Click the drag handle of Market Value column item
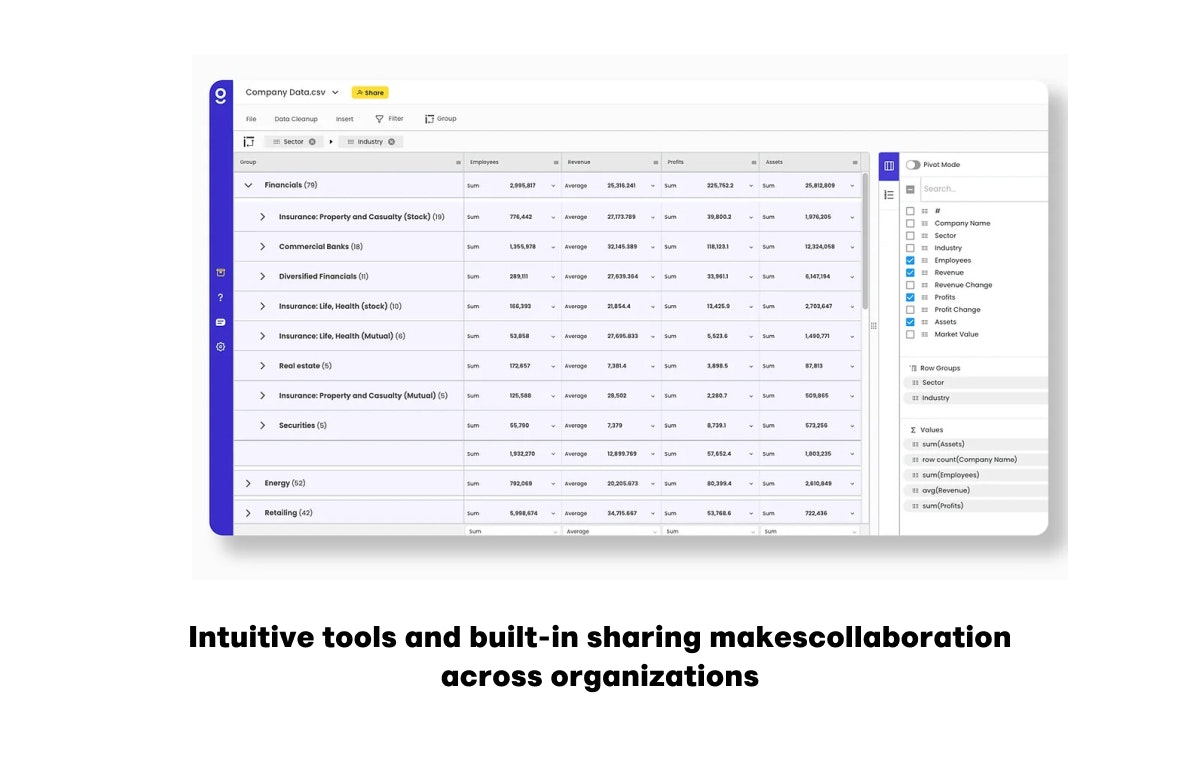This screenshot has height=760, width=1200. 925,335
